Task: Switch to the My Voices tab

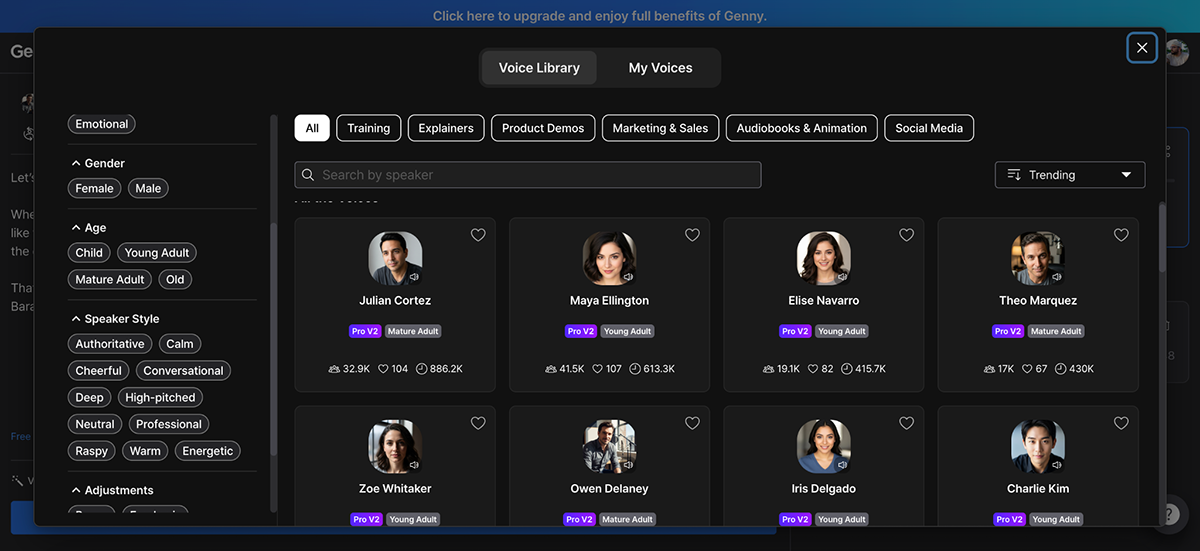Action: 660,68
